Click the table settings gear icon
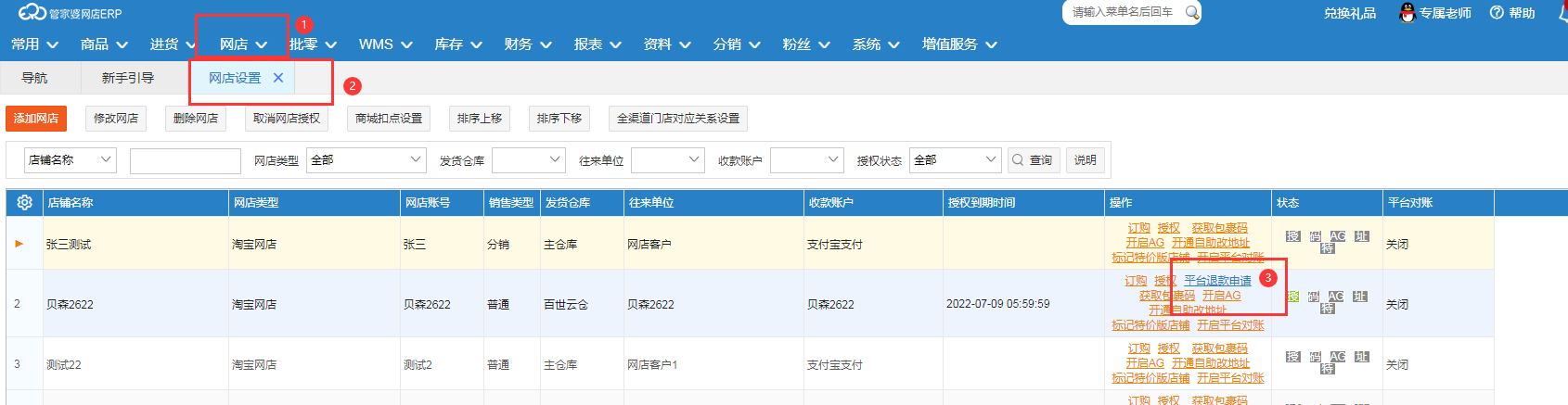Image resolution: width=1568 pixels, height=405 pixels. click(x=25, y=202)
